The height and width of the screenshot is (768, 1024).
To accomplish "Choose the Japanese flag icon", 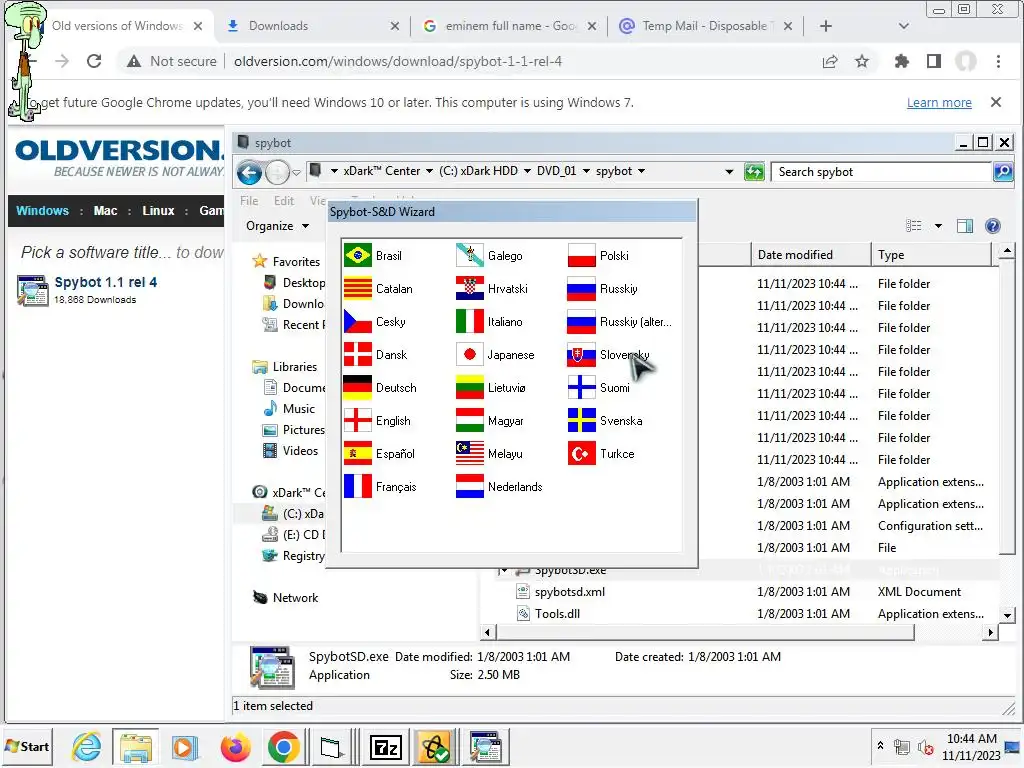I will pyautogui.click(x=470, y=354).
